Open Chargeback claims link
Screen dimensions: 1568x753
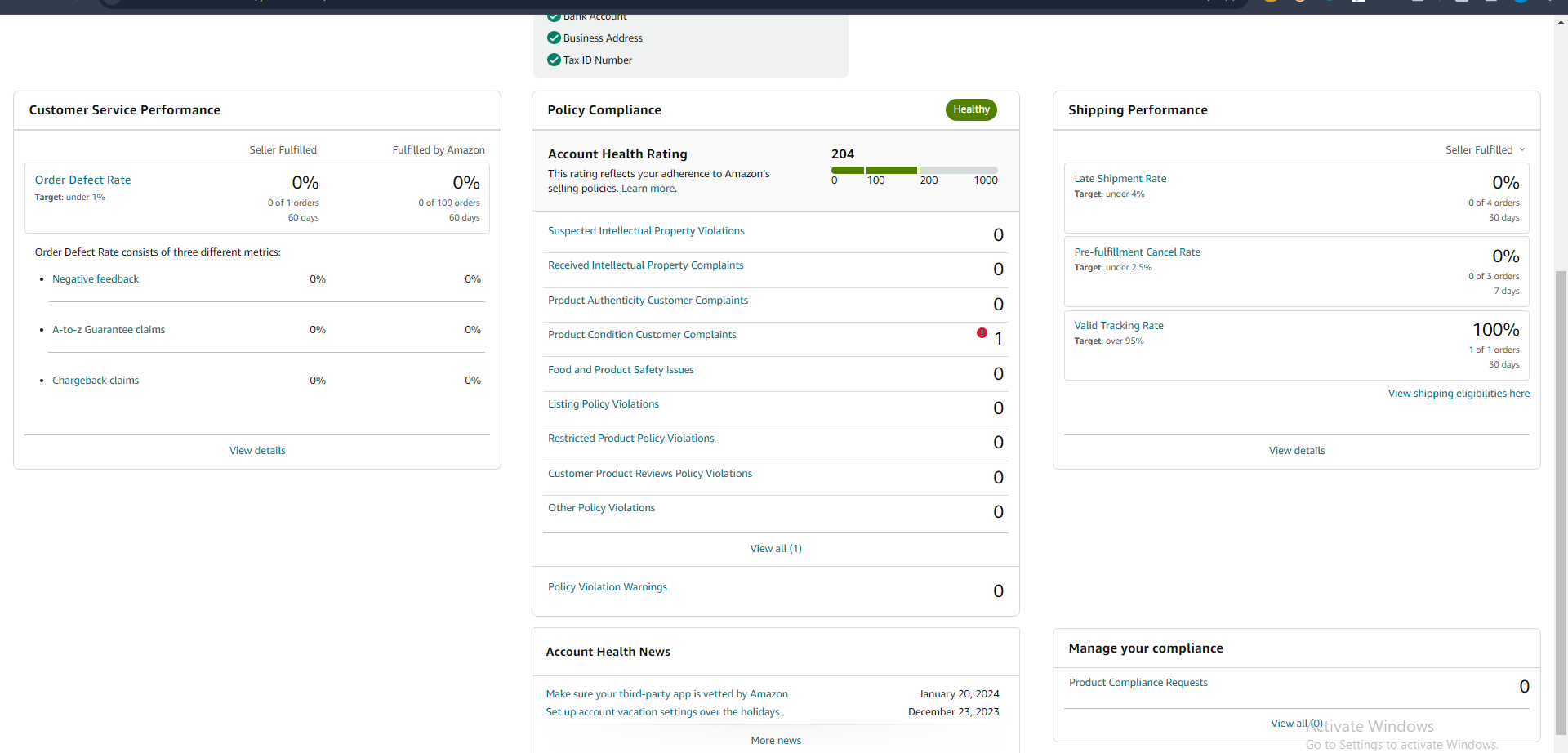click(96, 381)
